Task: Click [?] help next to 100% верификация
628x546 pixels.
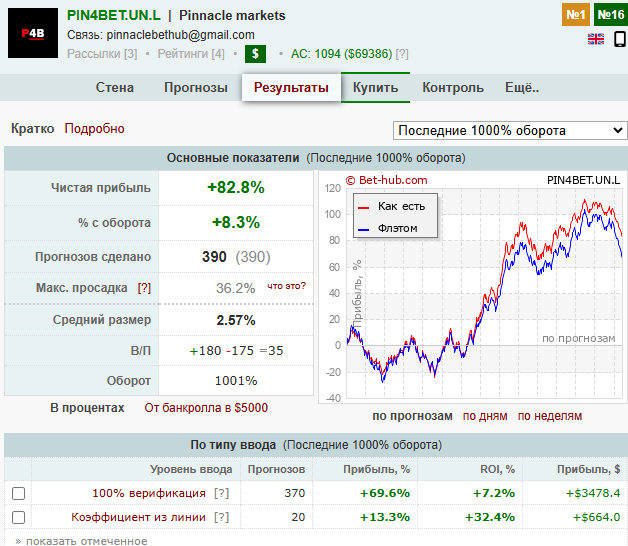Action: point(221,493)
